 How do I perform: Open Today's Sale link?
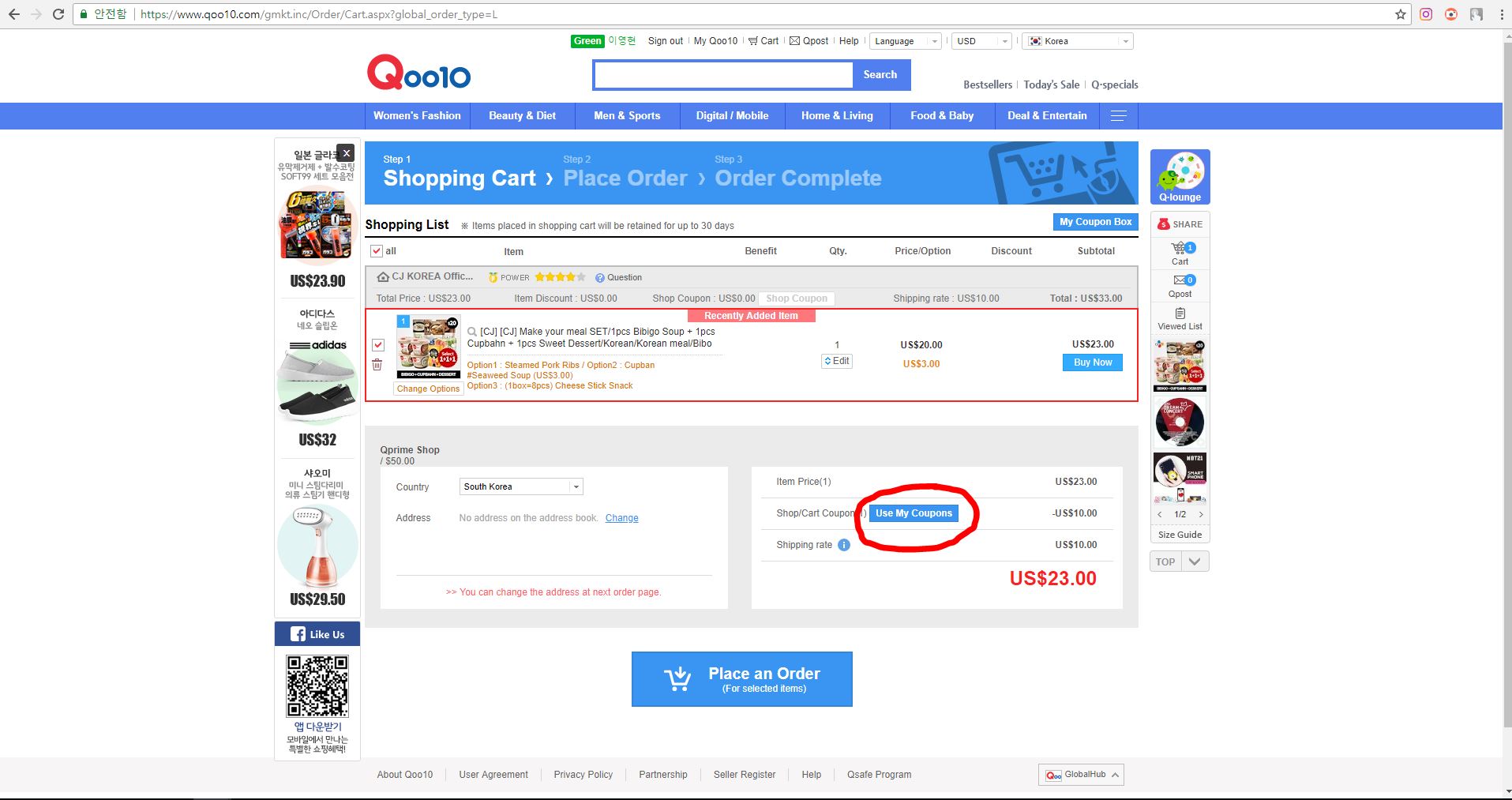pyautogui.click(x=1052, y=85)
